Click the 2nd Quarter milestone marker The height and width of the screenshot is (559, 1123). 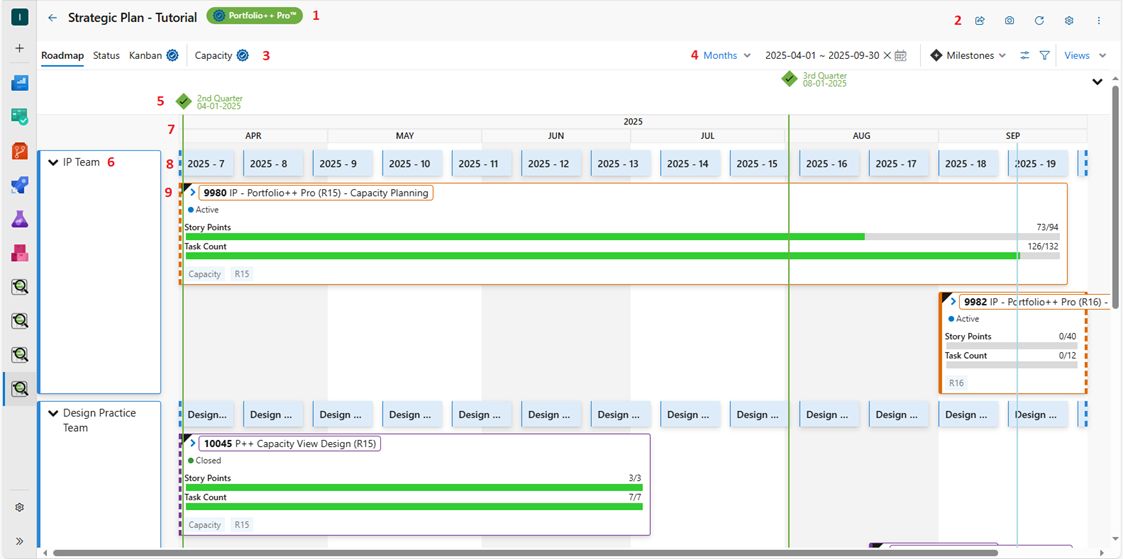tap(183, 101)
